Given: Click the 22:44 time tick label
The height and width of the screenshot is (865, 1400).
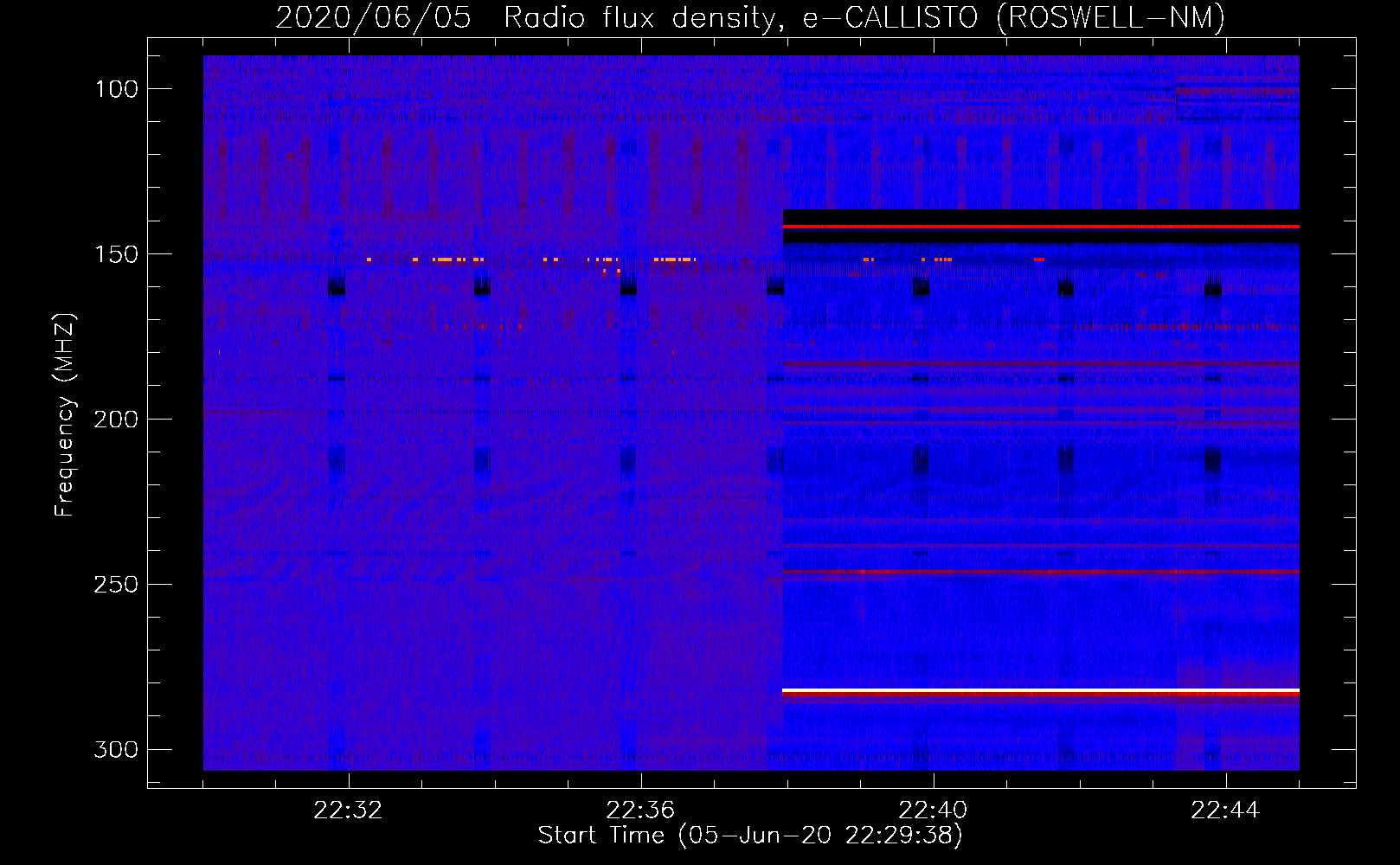Looking at the screenshot, I should tap(1225, 811).
